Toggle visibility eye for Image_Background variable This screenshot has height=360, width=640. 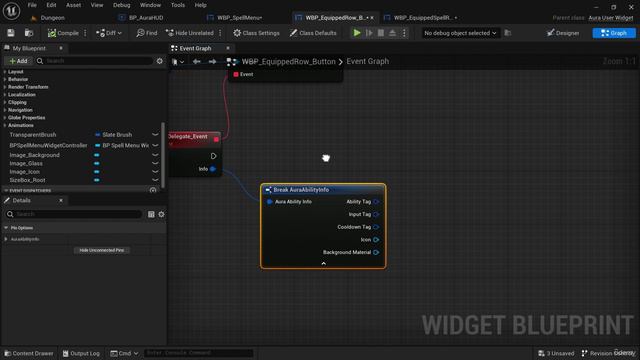(x=155, y=155)
